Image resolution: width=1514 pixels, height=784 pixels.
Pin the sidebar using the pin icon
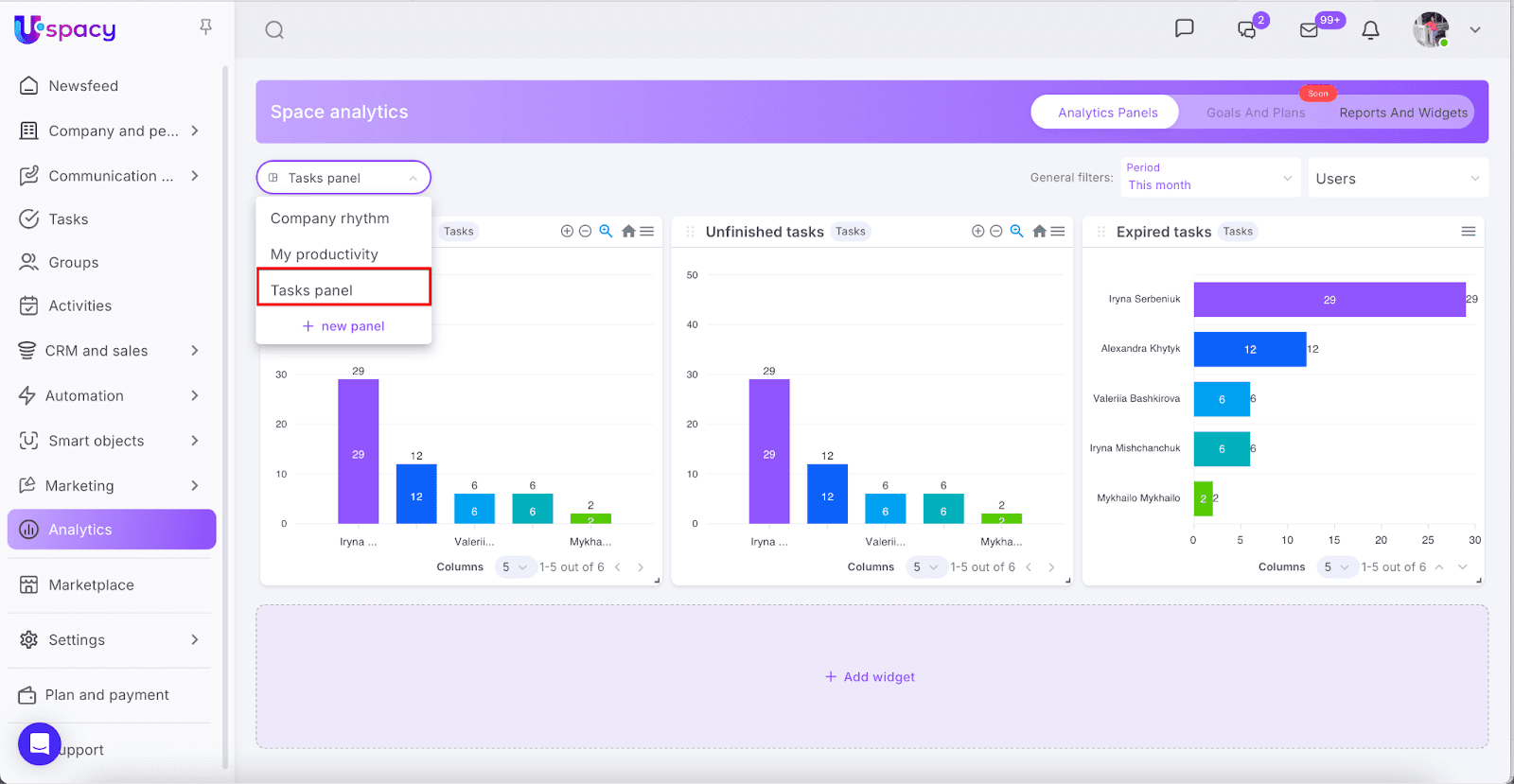205,27
